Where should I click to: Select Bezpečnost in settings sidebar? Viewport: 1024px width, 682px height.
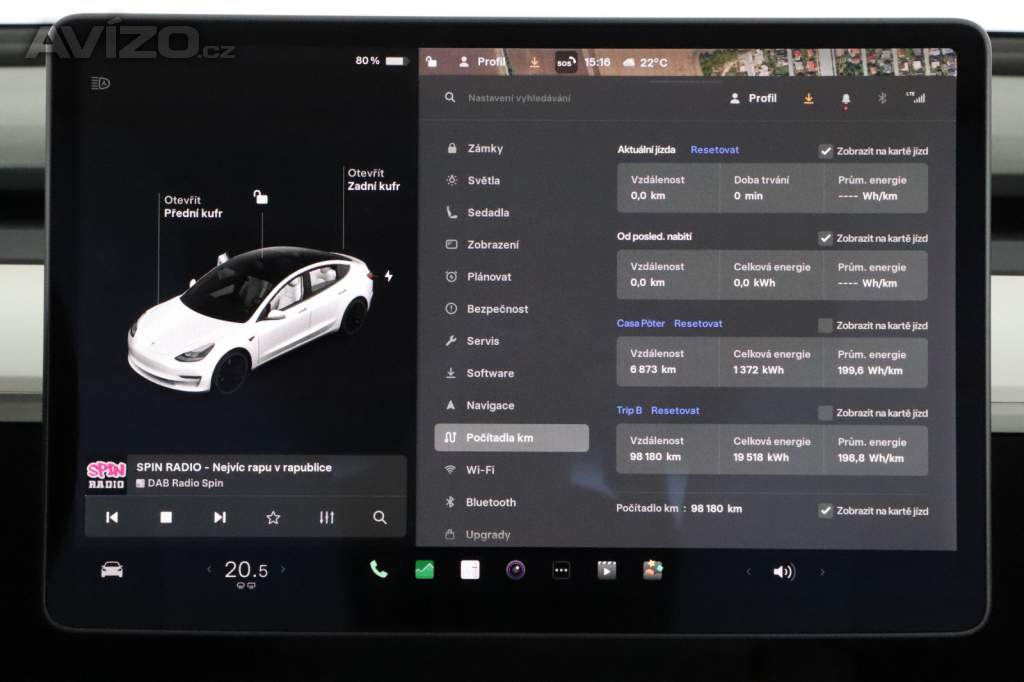[497, 309]
